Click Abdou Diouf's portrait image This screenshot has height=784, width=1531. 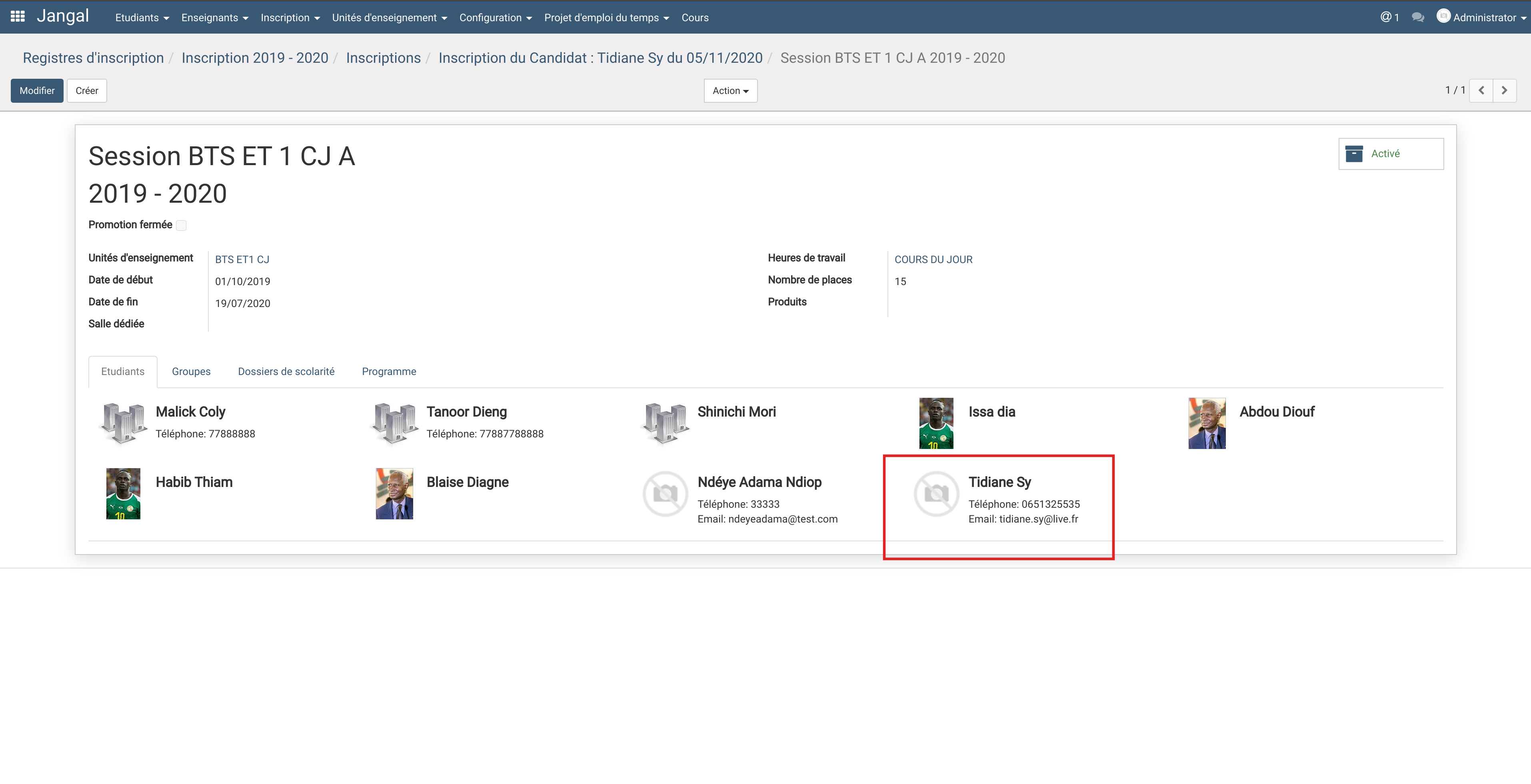pyautogui.click(x=1207, y=423)
